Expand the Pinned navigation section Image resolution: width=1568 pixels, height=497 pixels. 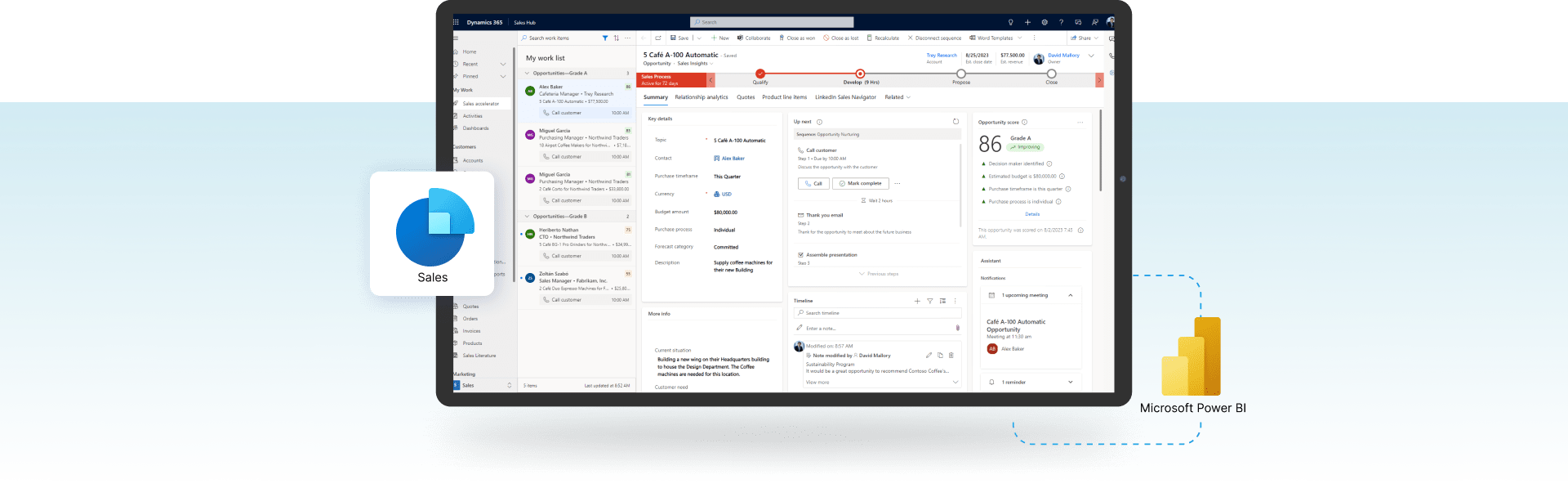tap(503, 76)
